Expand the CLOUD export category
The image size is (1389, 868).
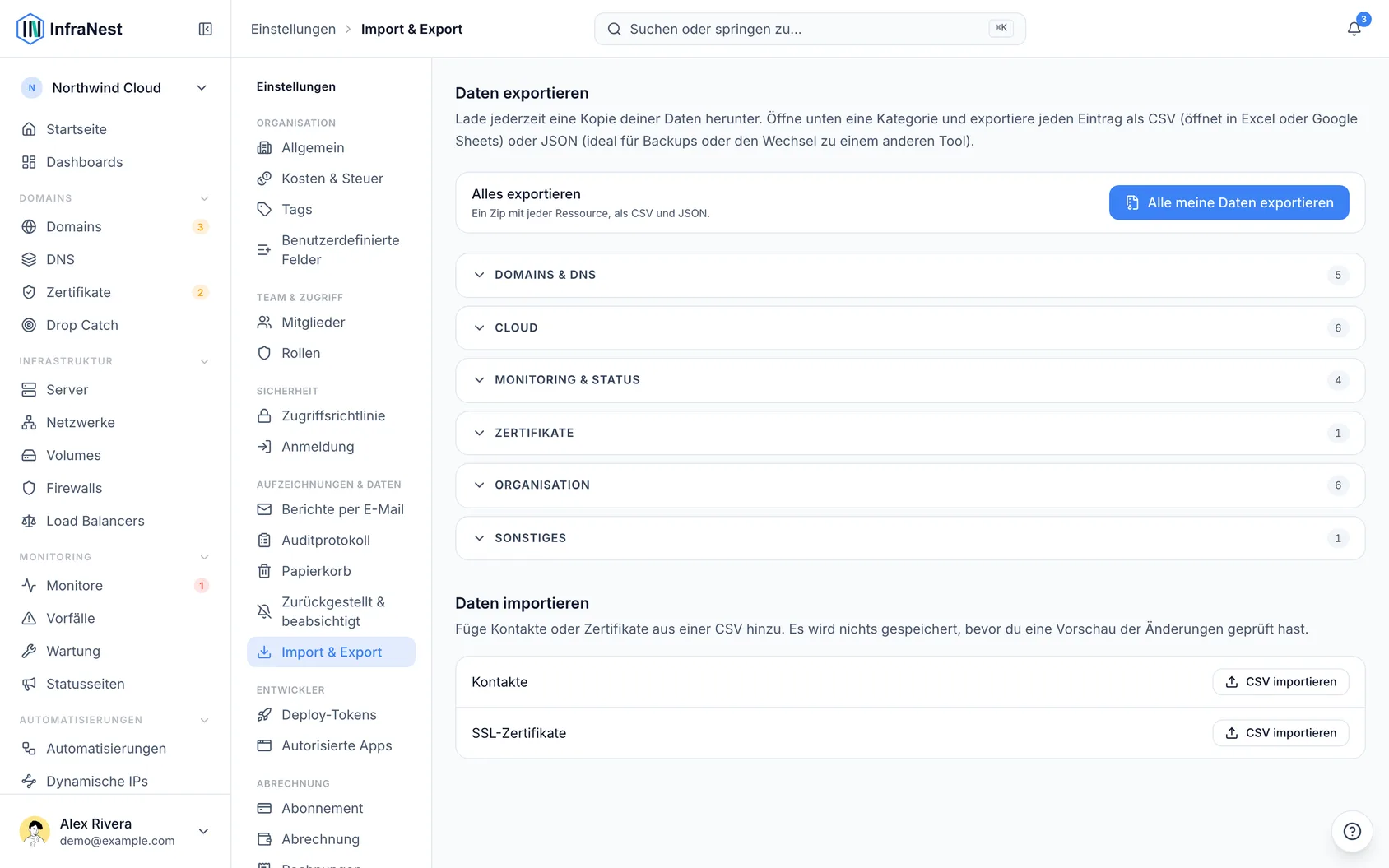tap(910, 327)
